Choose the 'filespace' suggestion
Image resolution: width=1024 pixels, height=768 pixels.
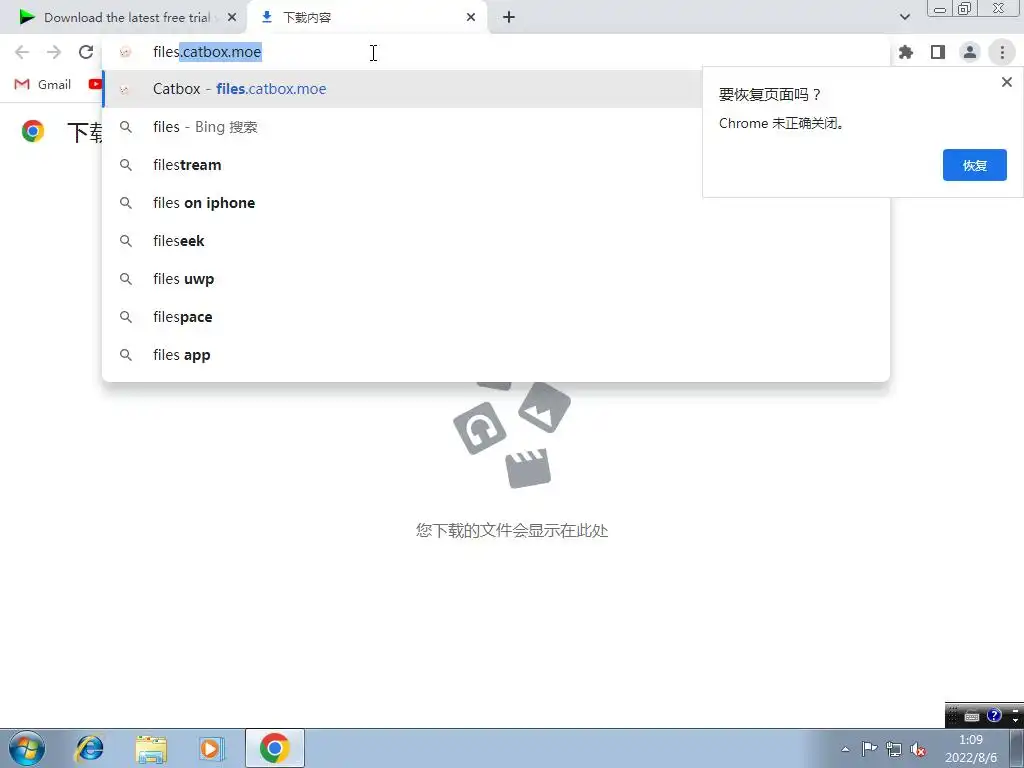(496, 317)
